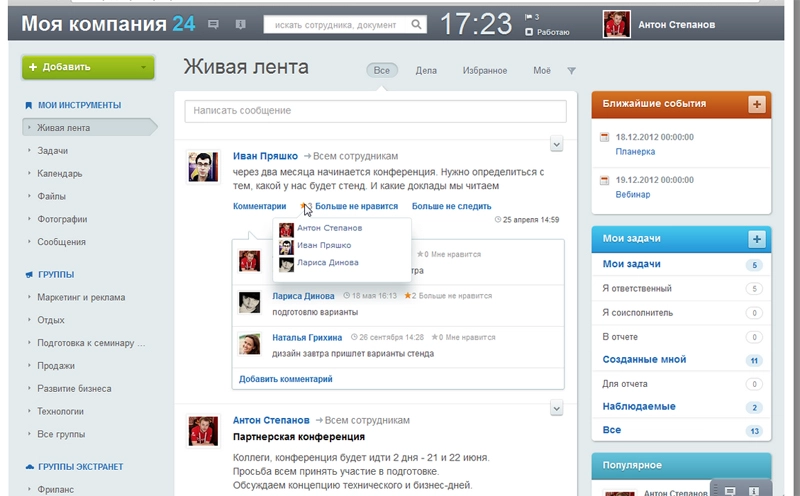Open calendar icon for Вебинар event

click(x=605, y=180)
